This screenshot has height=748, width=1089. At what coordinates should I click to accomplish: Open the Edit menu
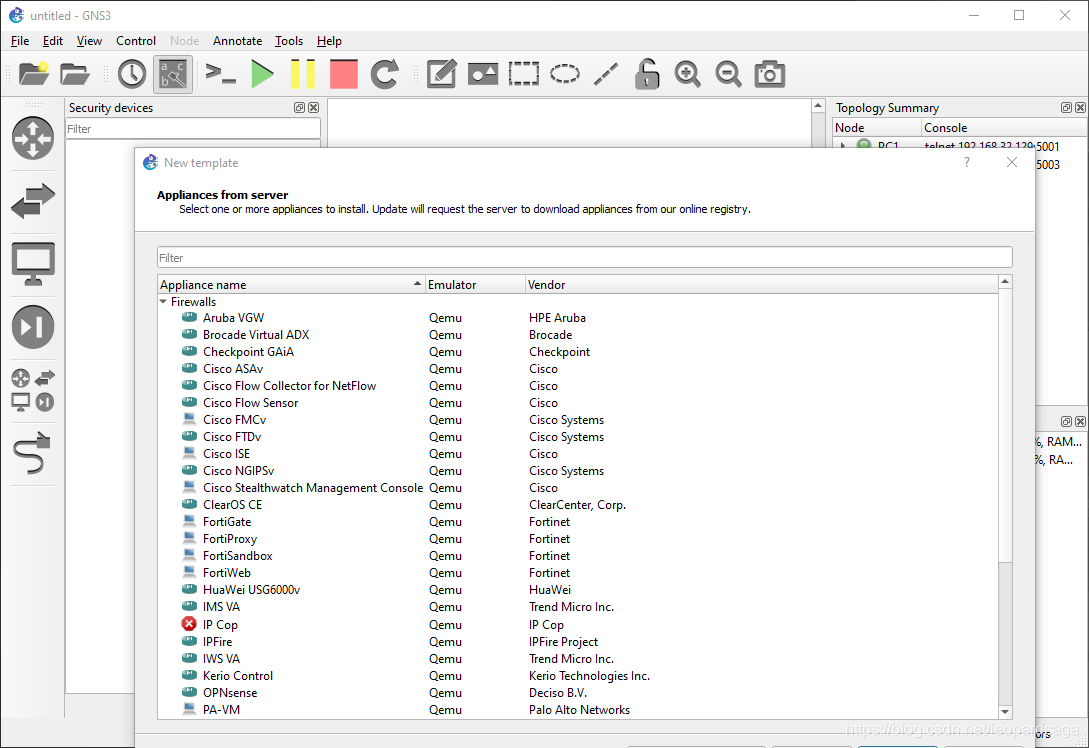(x=53, y=41)
